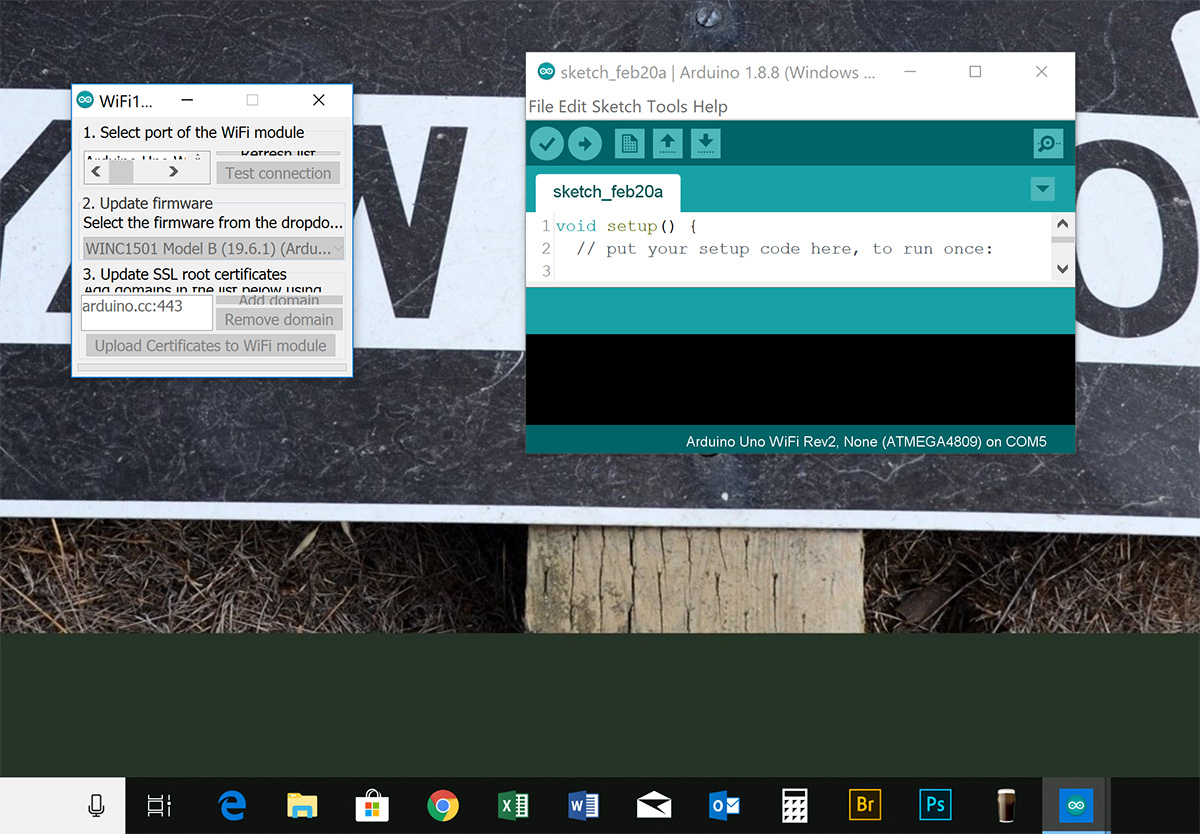The height and width of the screenshot is (834, 1200).
Task: Open the Serial Monitor magnifier icon
Action: tap(1048, 144)
